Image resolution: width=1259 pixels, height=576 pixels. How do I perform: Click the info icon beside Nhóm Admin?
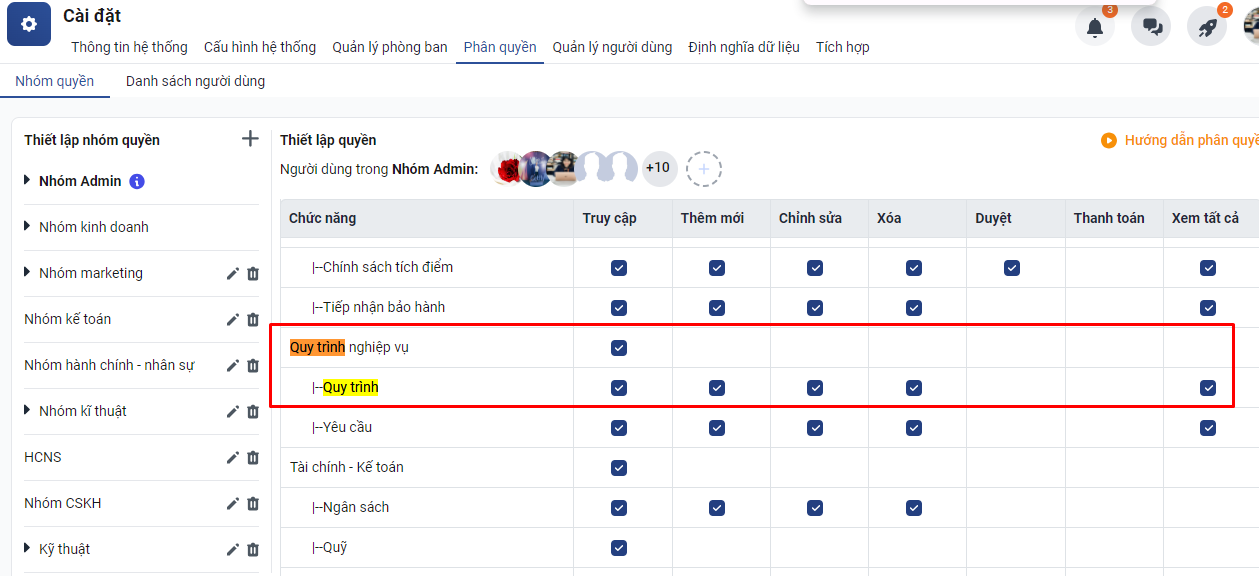[x=138, y=181]
